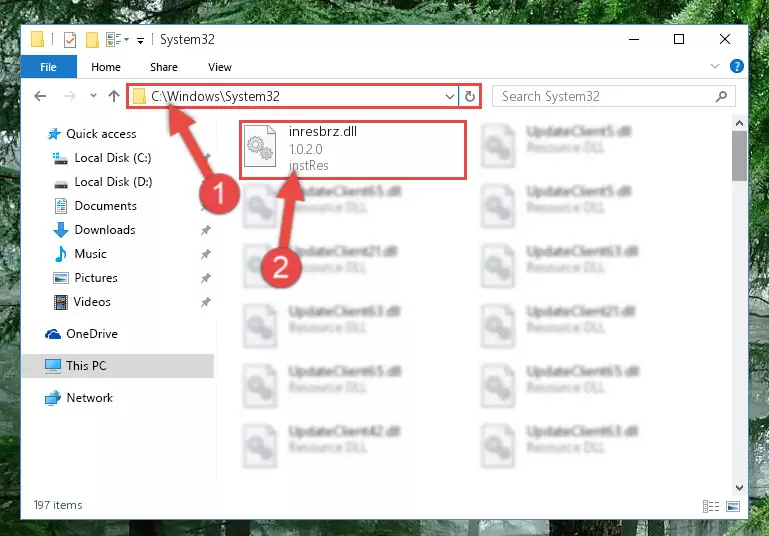The height and width of the screenshot is (536, 769).
Task: Click the Network computer icon
Action: point(53,398)
